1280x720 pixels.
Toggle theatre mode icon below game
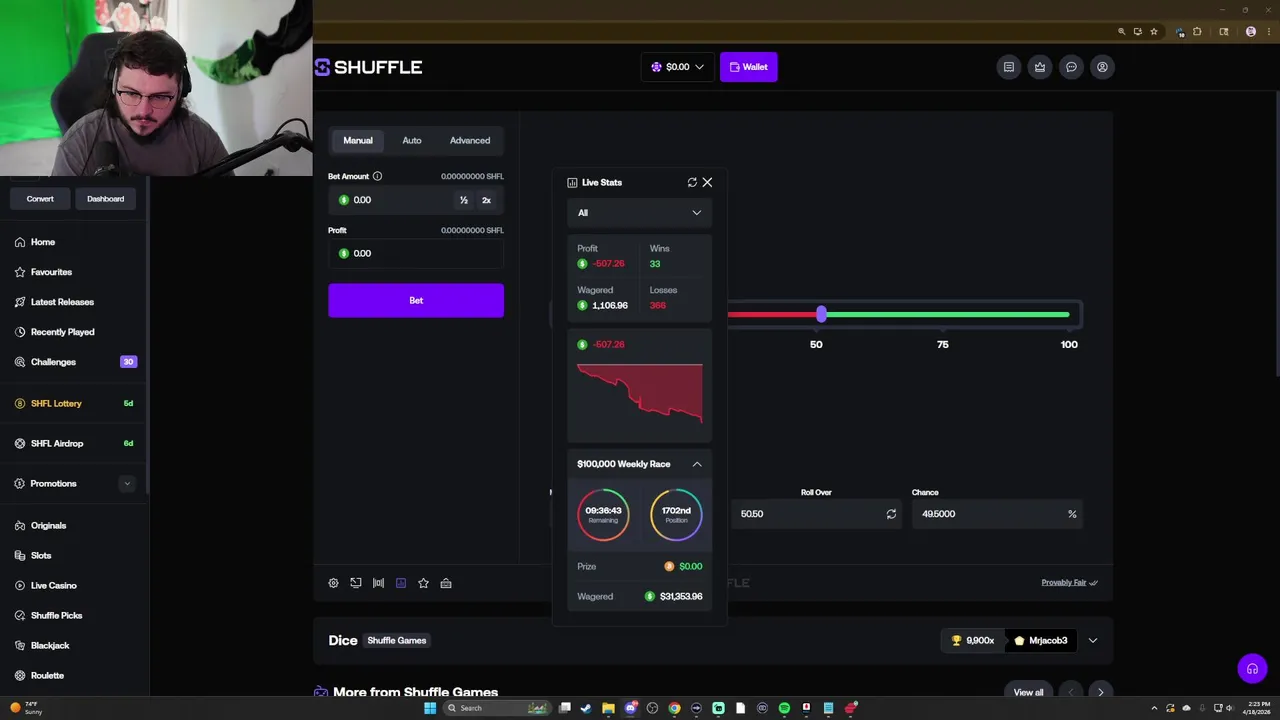coord(356,583)
